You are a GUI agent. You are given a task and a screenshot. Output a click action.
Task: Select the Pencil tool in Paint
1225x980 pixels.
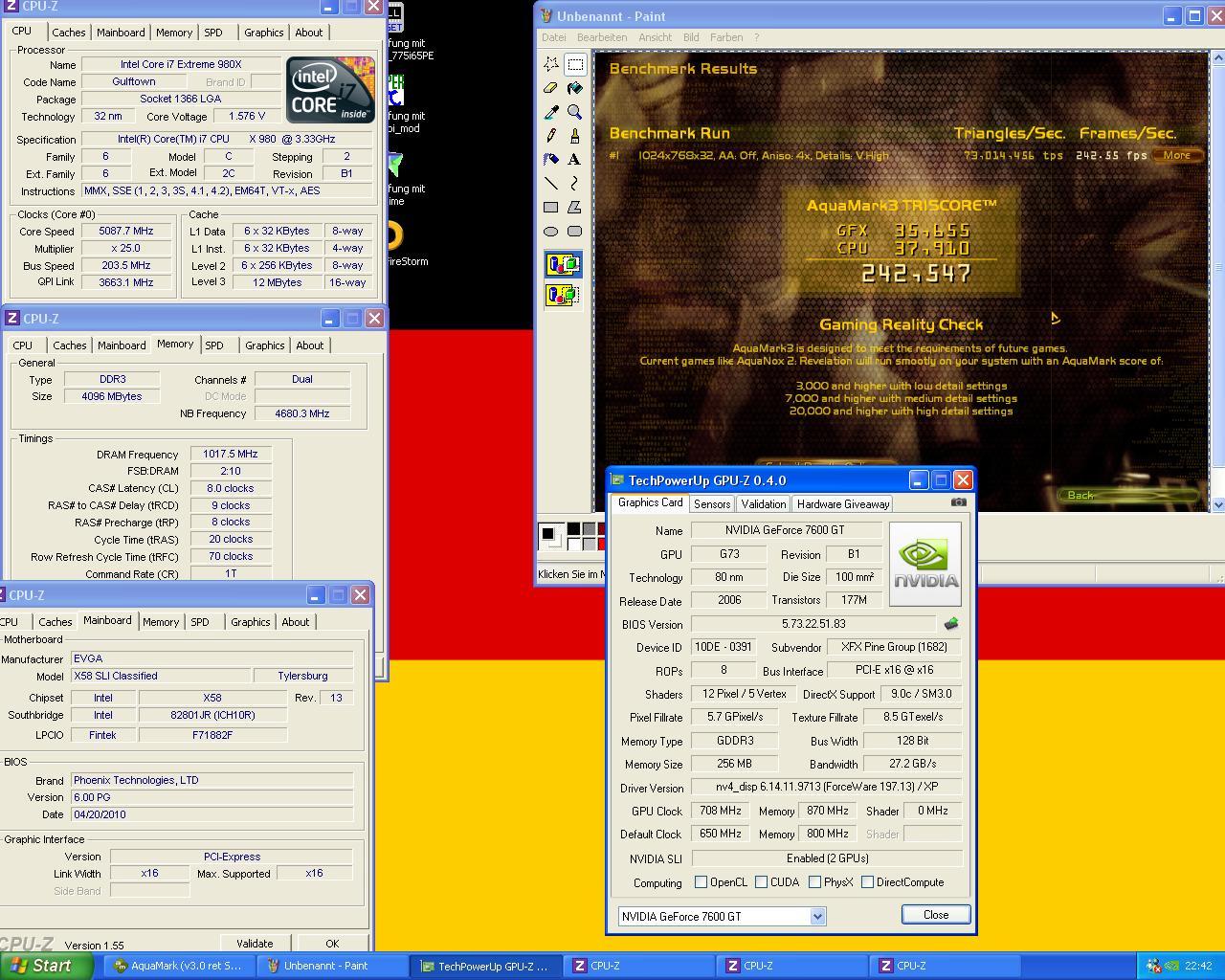click(x=551, y=136)
